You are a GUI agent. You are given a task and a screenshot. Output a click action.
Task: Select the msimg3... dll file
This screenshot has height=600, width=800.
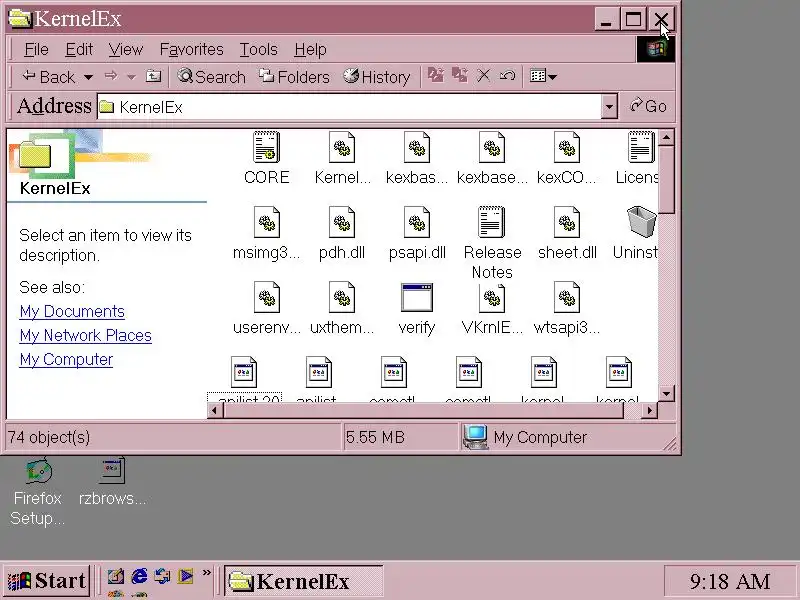pos(267,222)
